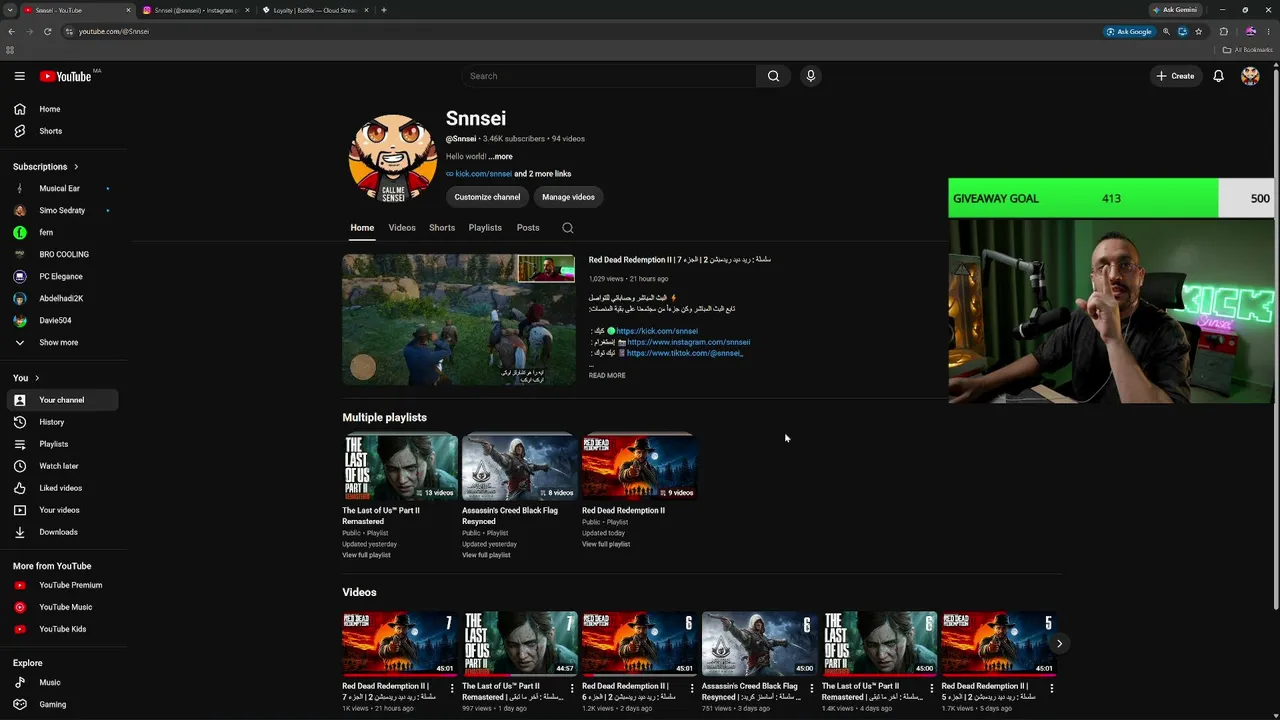Open Liked videos
Image resolution: width=1280 pixels, height=720 pixels.
coord(62,488)
